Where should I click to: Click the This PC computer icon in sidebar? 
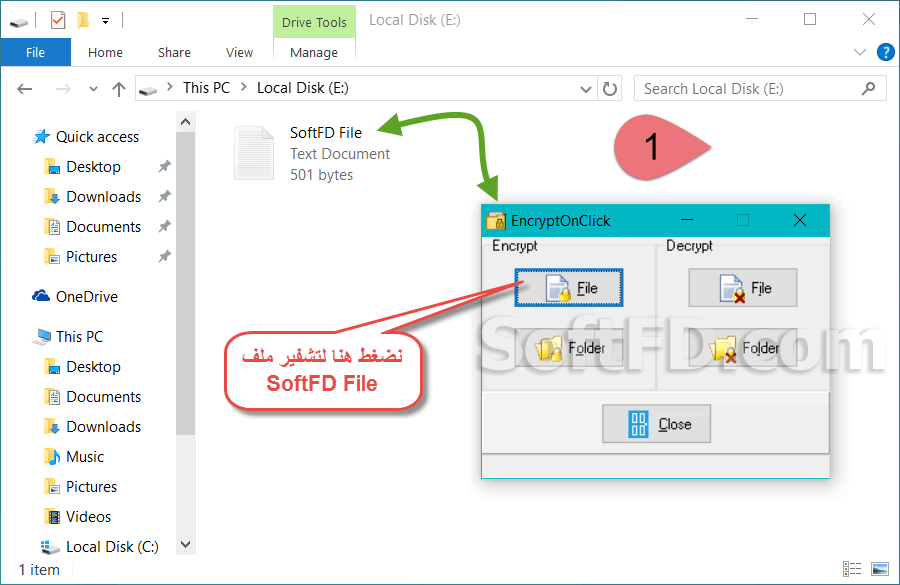(x=42, y=336)
